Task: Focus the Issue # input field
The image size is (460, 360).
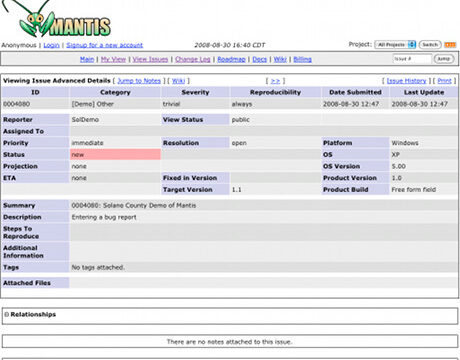Action: click(x=412, y=59)
